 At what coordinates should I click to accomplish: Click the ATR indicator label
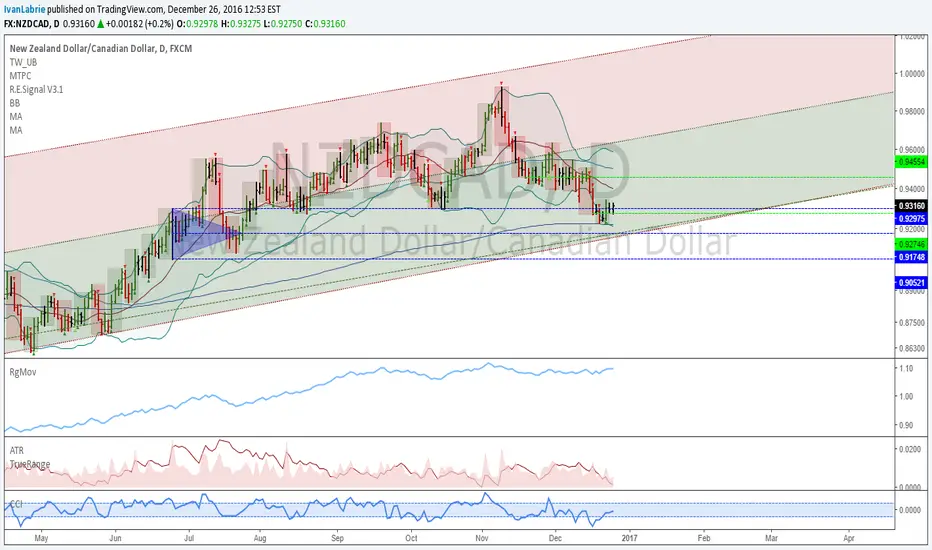[17, 450]
